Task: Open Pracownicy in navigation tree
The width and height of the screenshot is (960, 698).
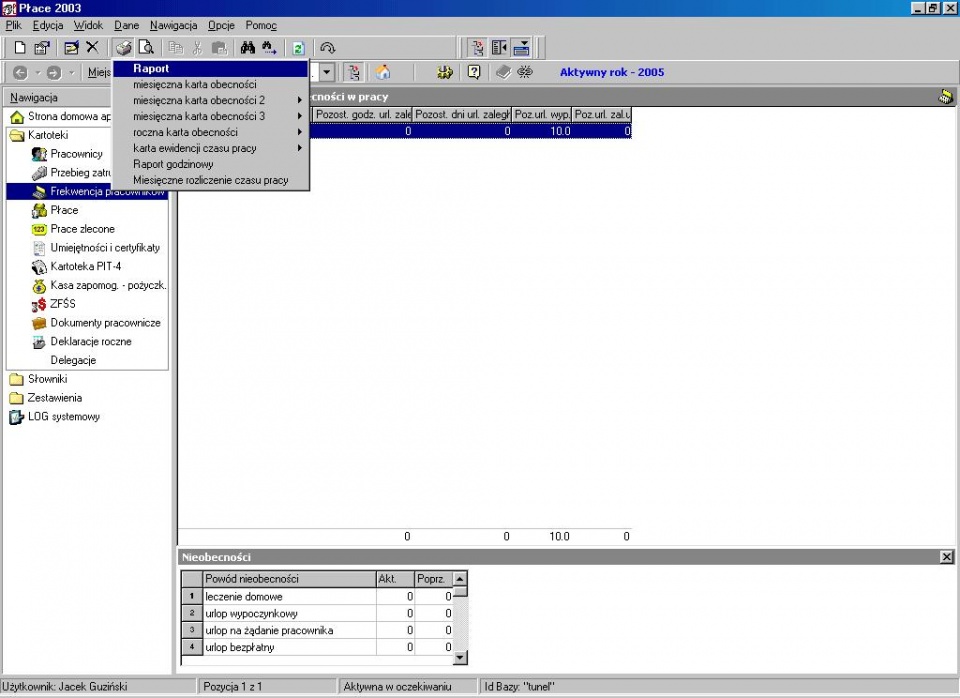Action: (67, 154)
